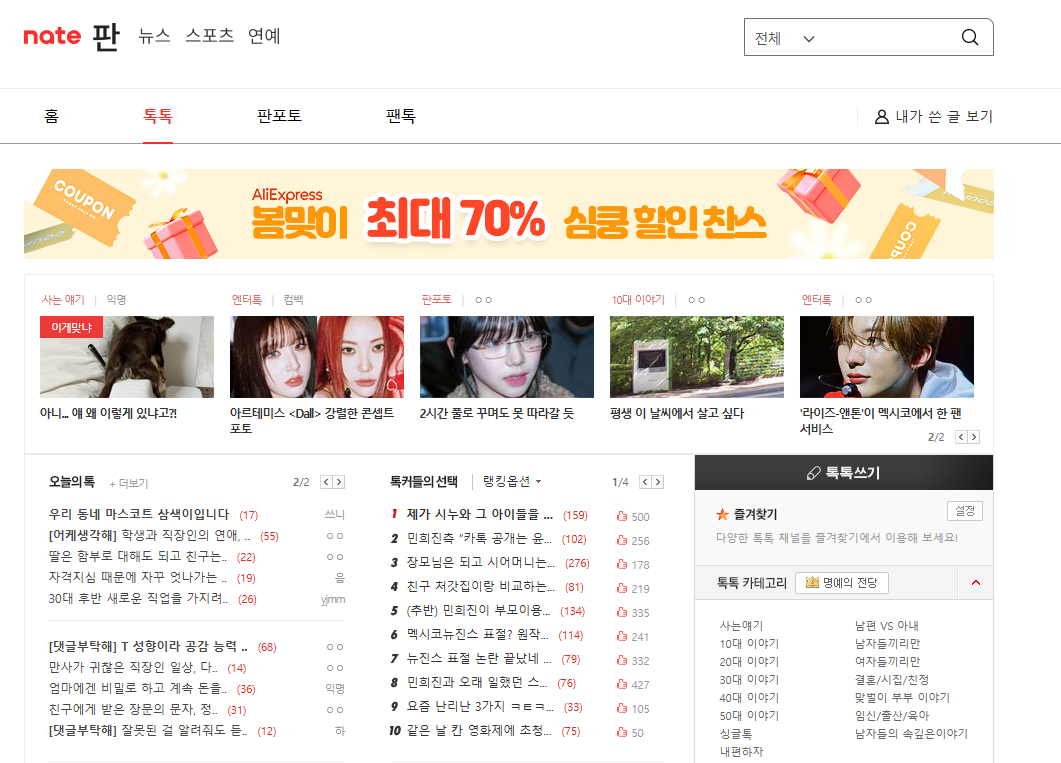
Task: Open post 제가 시누와 그 아이들을
Action: 479,514
